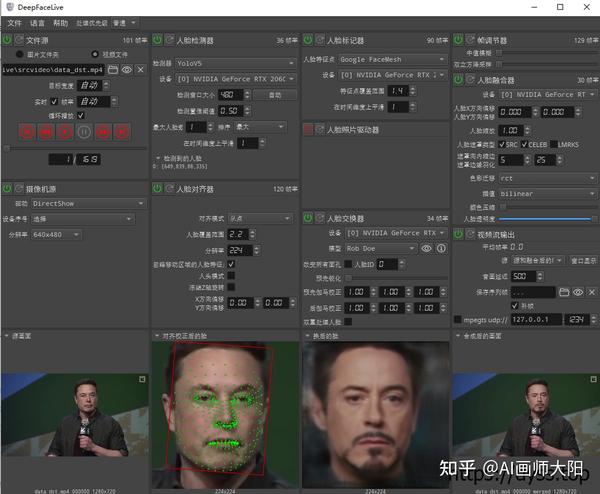This screenshot has height=494, width=600.
Task: Open process priority dropdown in menu bar
Action: coord(125,23)
